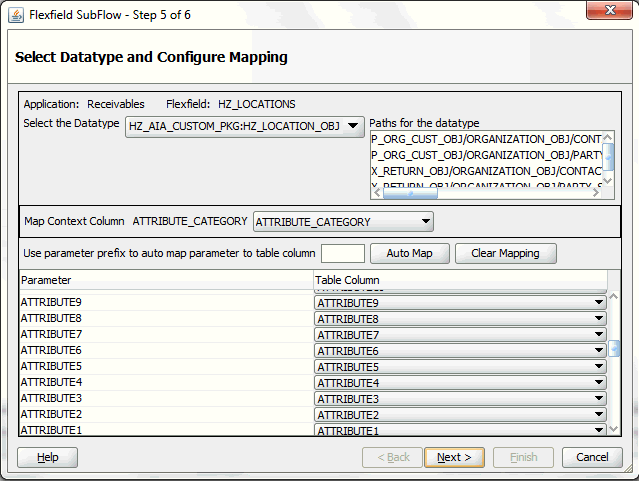
Task: Open Help for this wizard step
Action: coord(47,457)
